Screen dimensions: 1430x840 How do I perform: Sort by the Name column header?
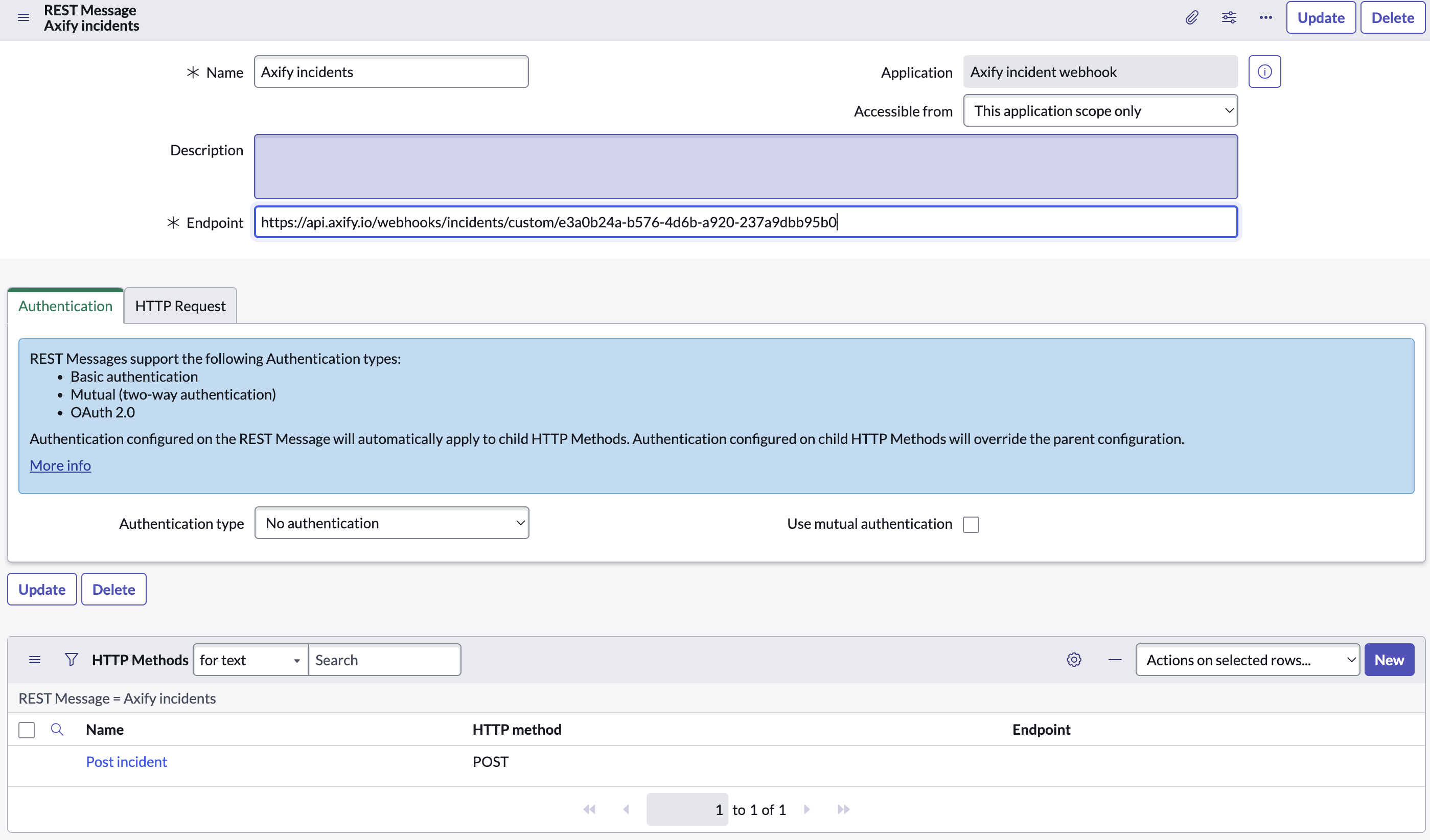pyautogui.click(x=104, y=730)
